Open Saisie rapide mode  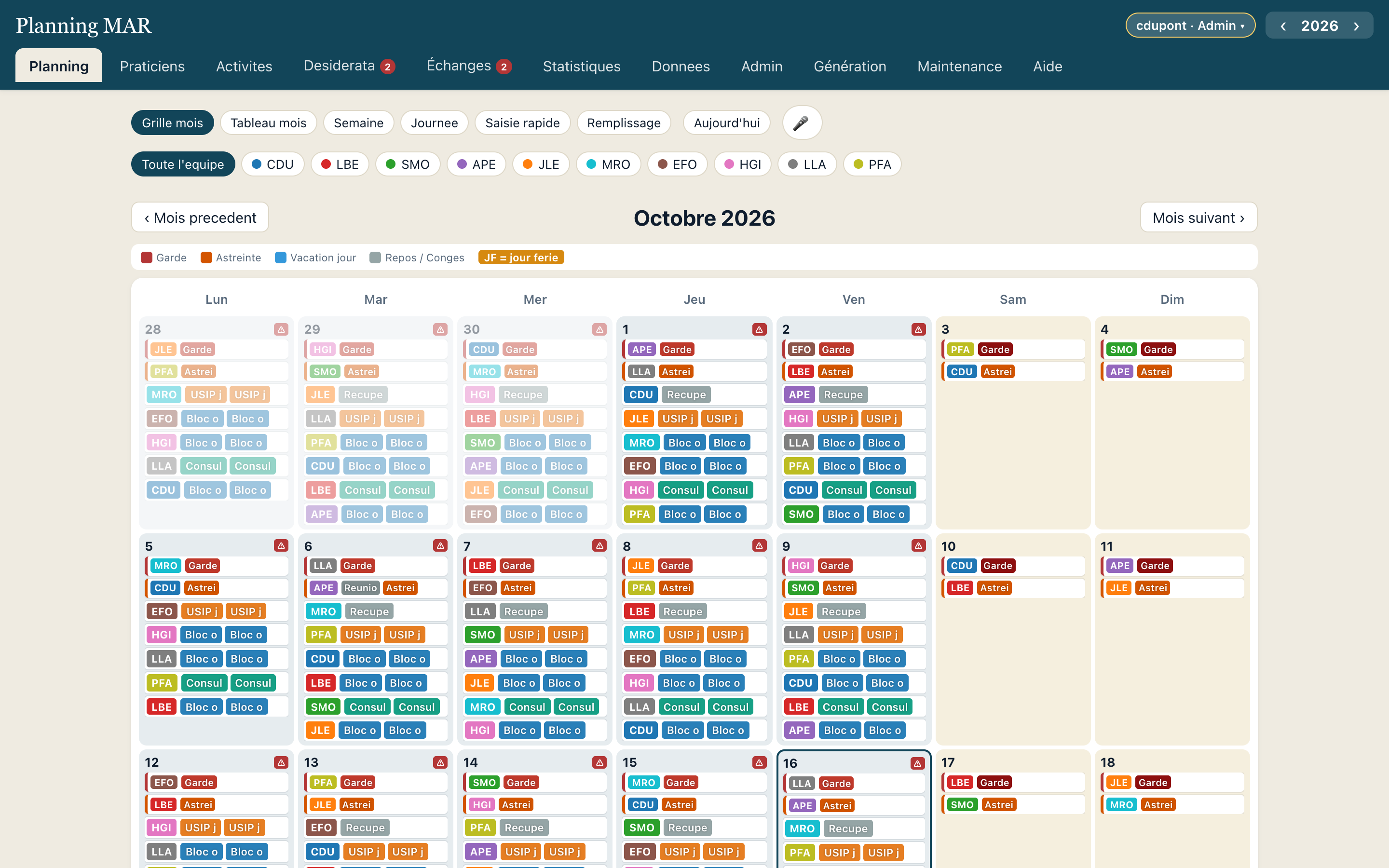pyautogui.click(x=522, y=123)
